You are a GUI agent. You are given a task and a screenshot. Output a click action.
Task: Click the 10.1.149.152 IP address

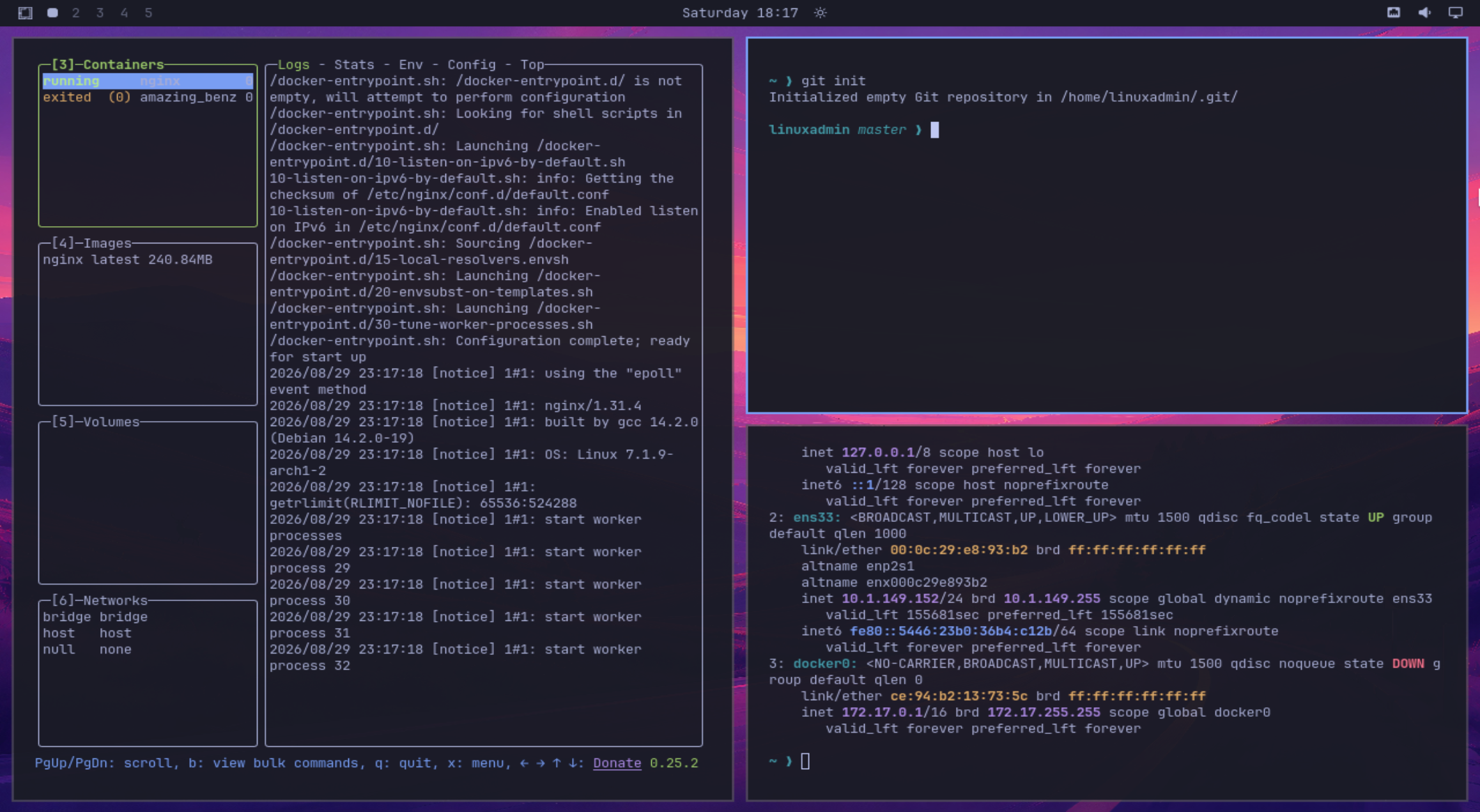click(x=890, y=599)
